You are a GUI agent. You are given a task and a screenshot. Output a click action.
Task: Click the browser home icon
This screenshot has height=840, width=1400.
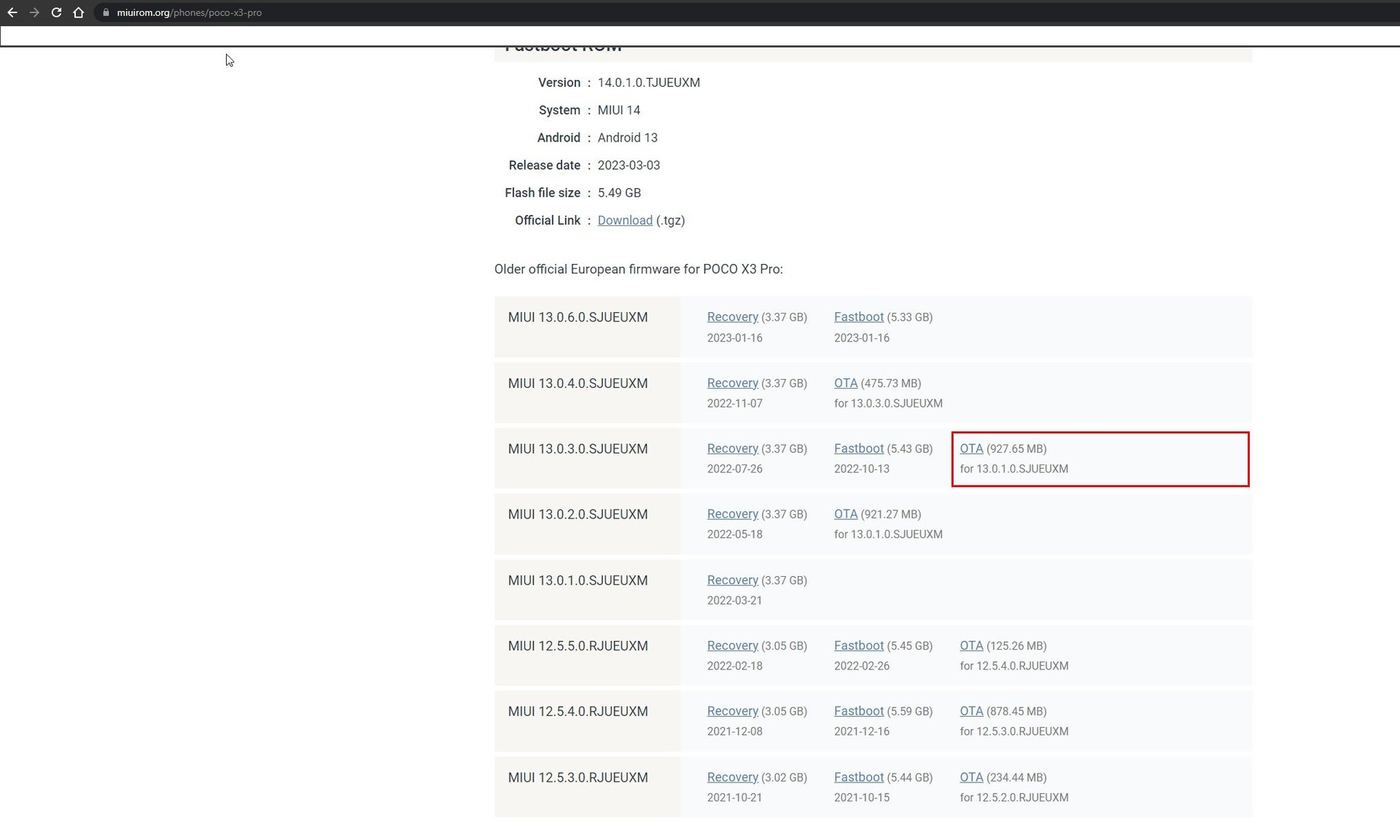click(79, 12)
